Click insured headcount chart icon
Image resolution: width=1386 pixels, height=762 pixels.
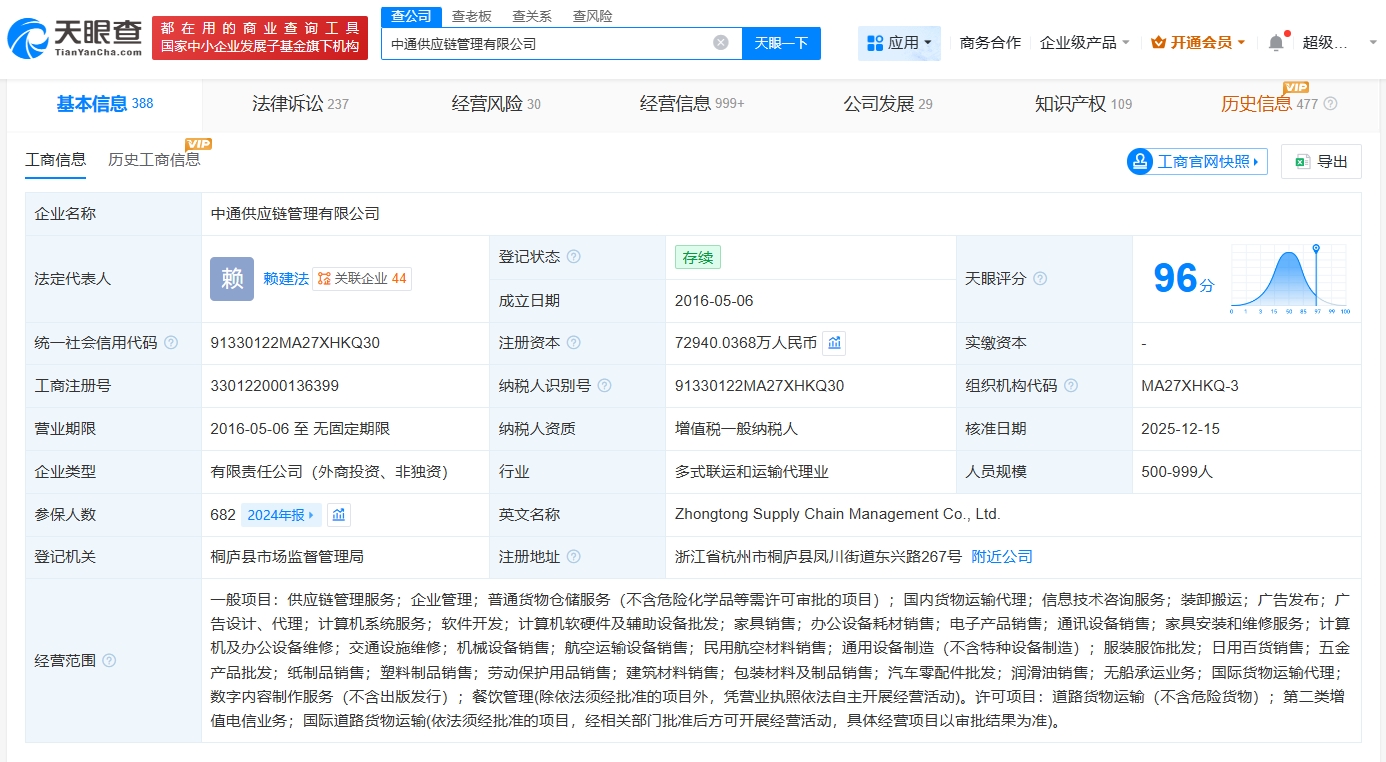coord(339,515)
